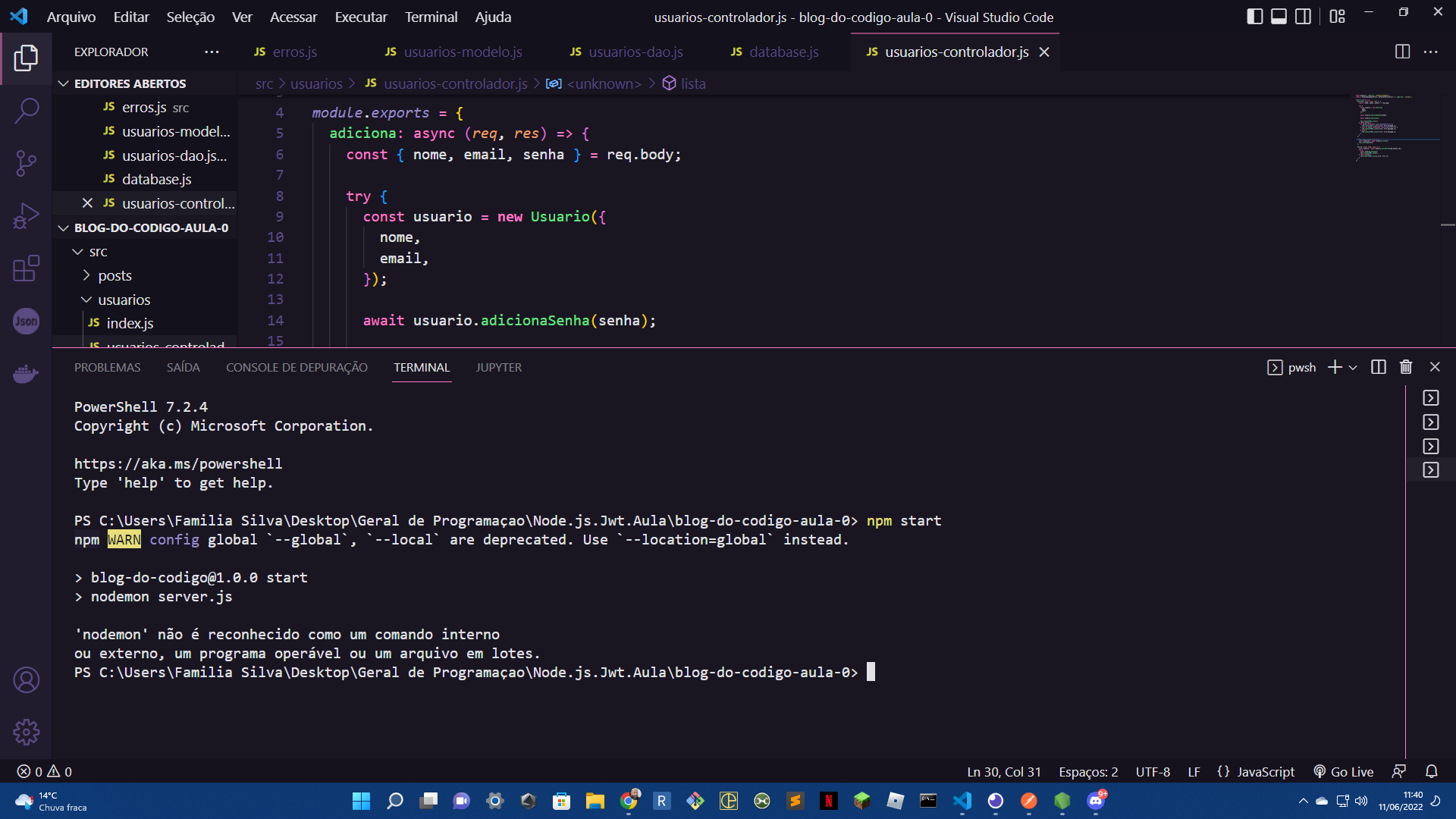Switch to CONSOLE DE DEPURAÇÃO tab
This screenshot has height=819, width=1456.
pos(297,367)
